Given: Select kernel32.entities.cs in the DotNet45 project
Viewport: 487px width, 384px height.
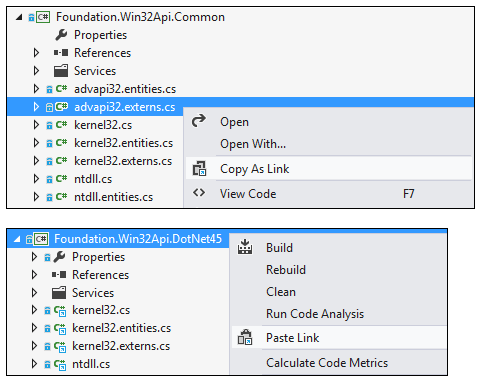Looking at the screenshot, I should pos(121,328).
